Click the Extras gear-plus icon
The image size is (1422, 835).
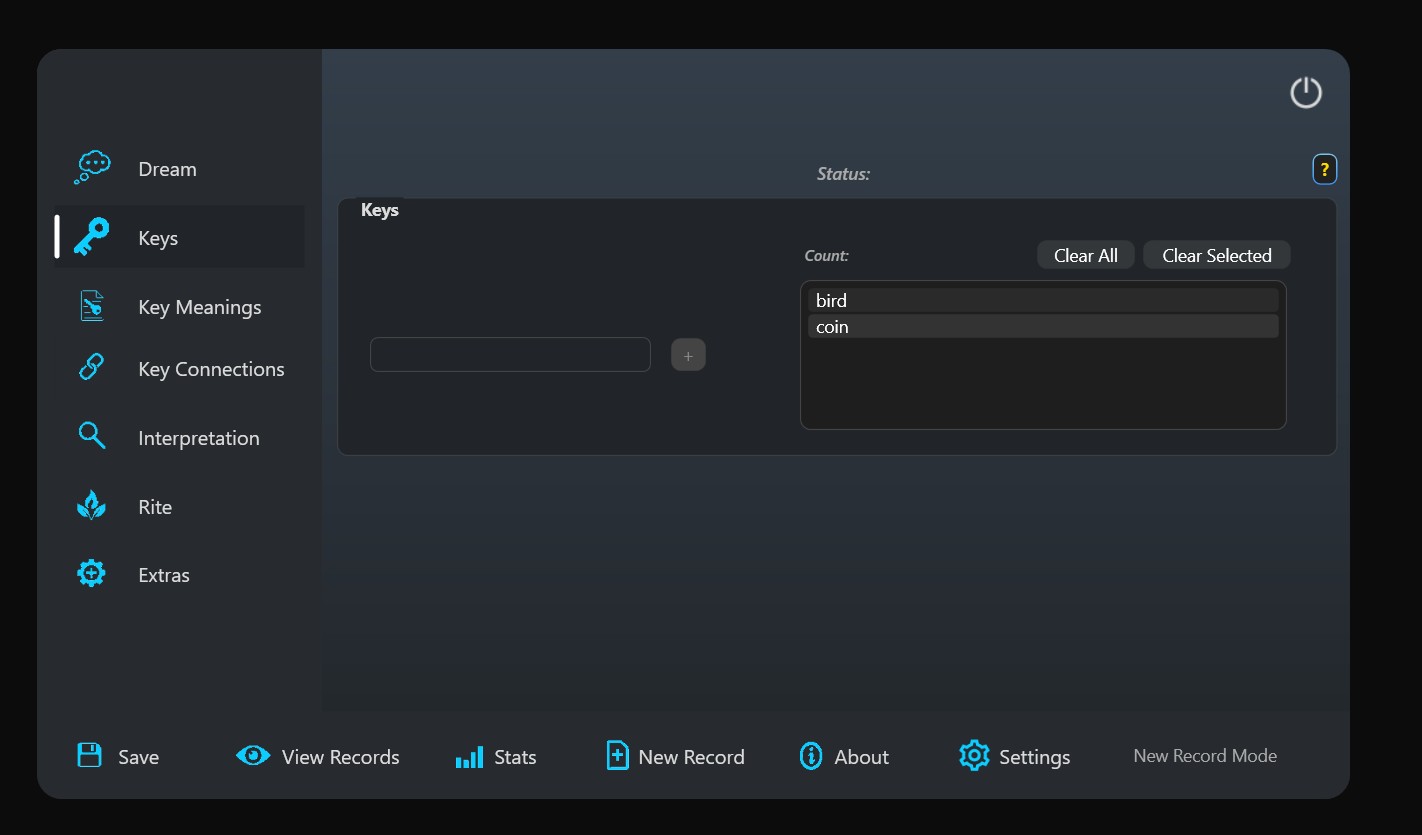[91, 573]
